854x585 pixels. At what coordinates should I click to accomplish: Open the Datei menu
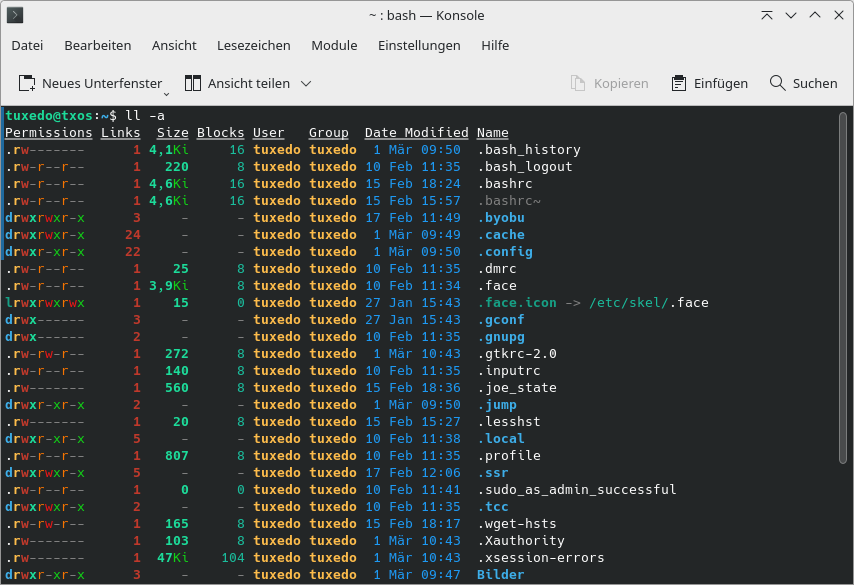[x=27, y=46]
